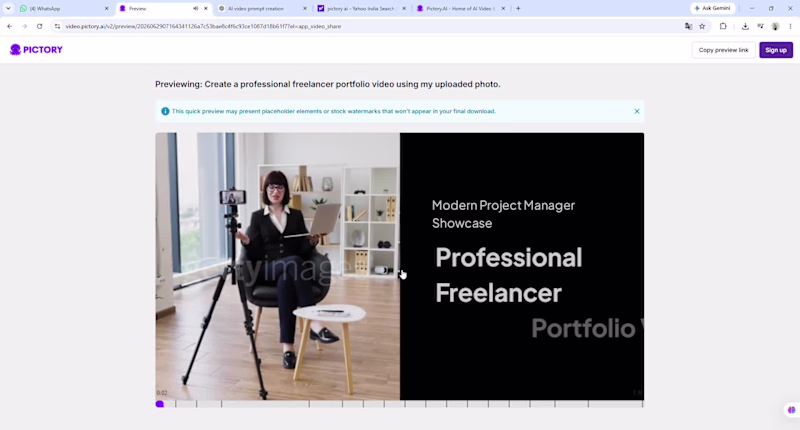Go back to previous page

point(10,26)
